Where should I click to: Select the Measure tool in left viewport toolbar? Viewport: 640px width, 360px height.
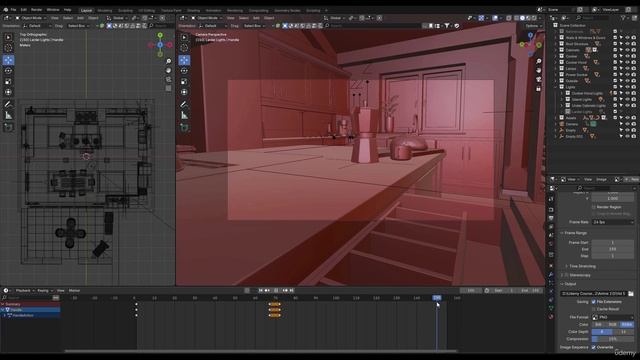tap(8, 116)
